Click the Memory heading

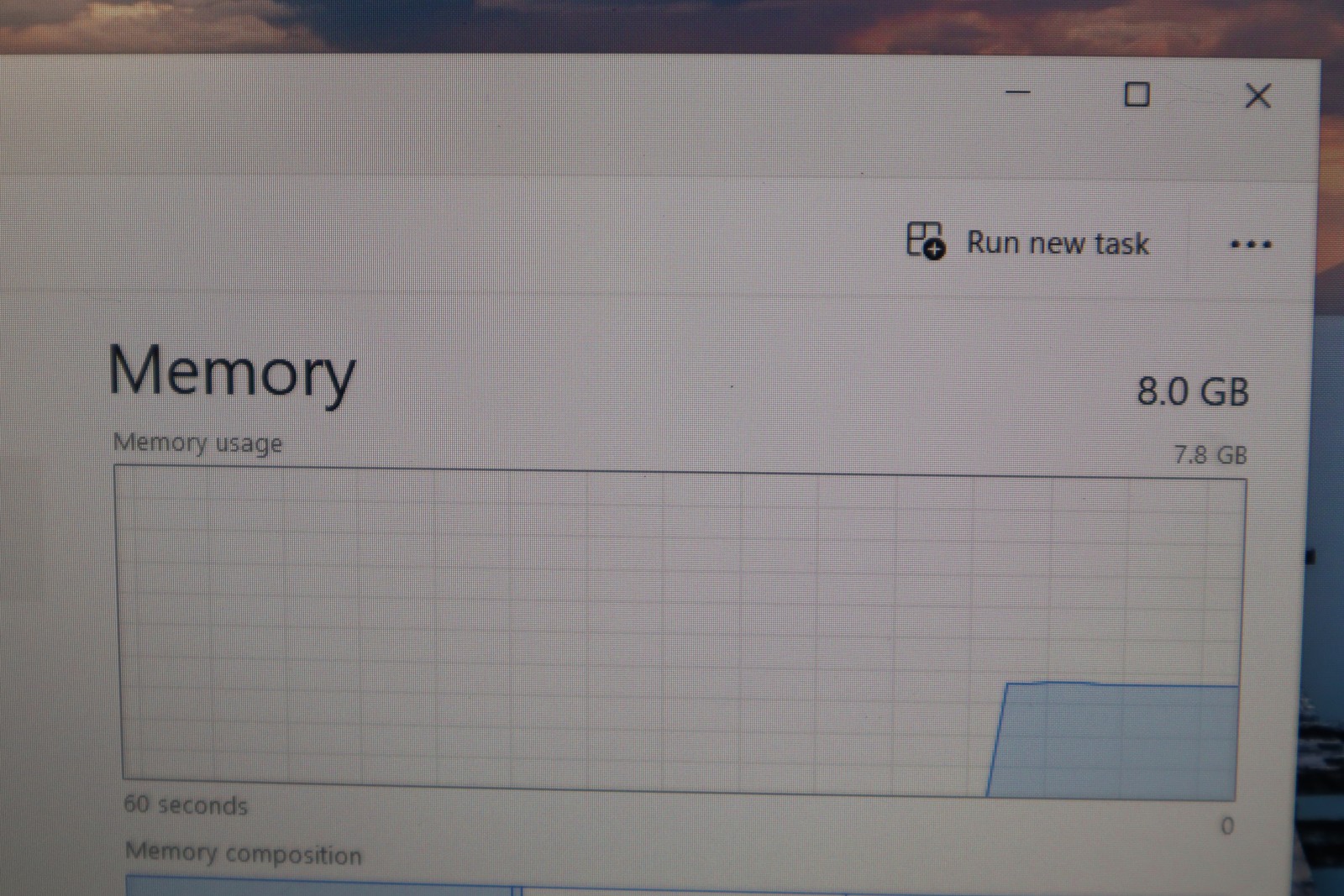coord(232,373)
